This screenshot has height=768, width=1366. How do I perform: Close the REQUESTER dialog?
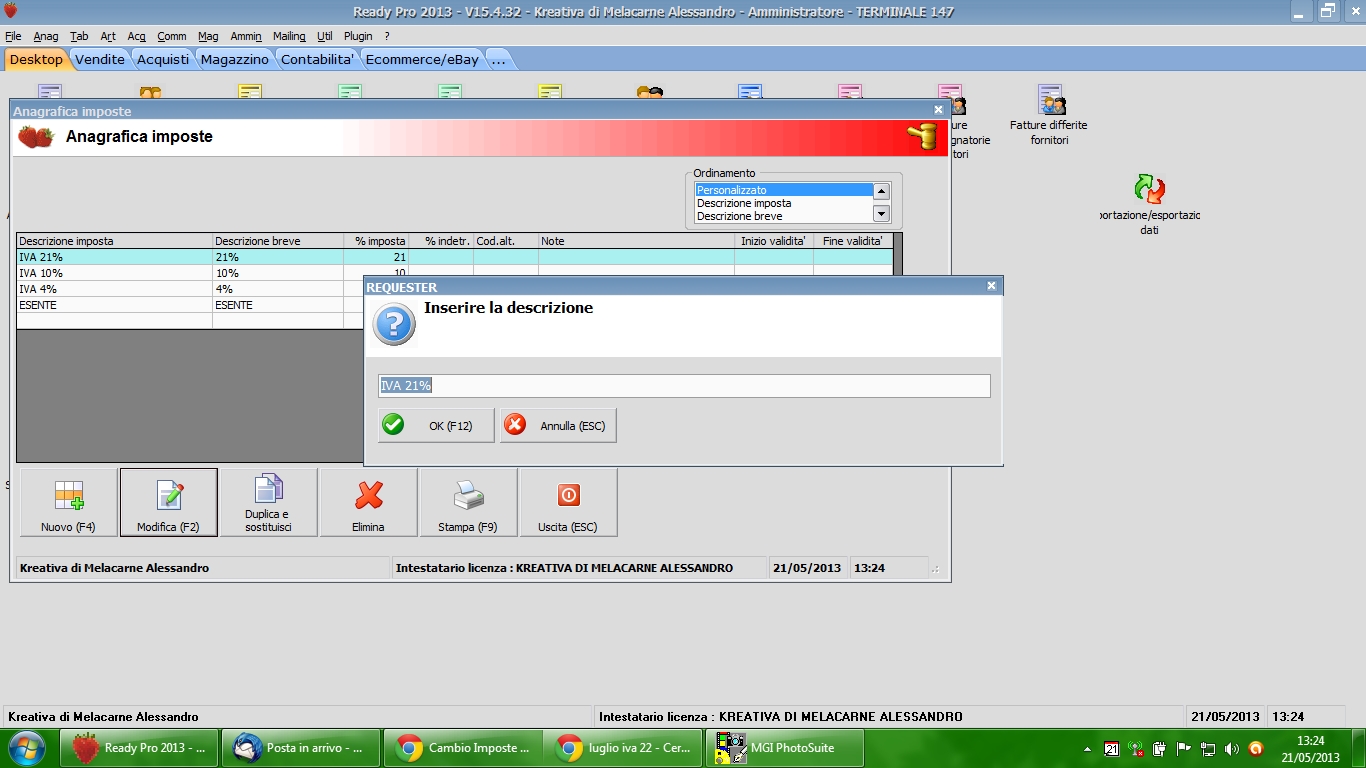coord(991,286)
